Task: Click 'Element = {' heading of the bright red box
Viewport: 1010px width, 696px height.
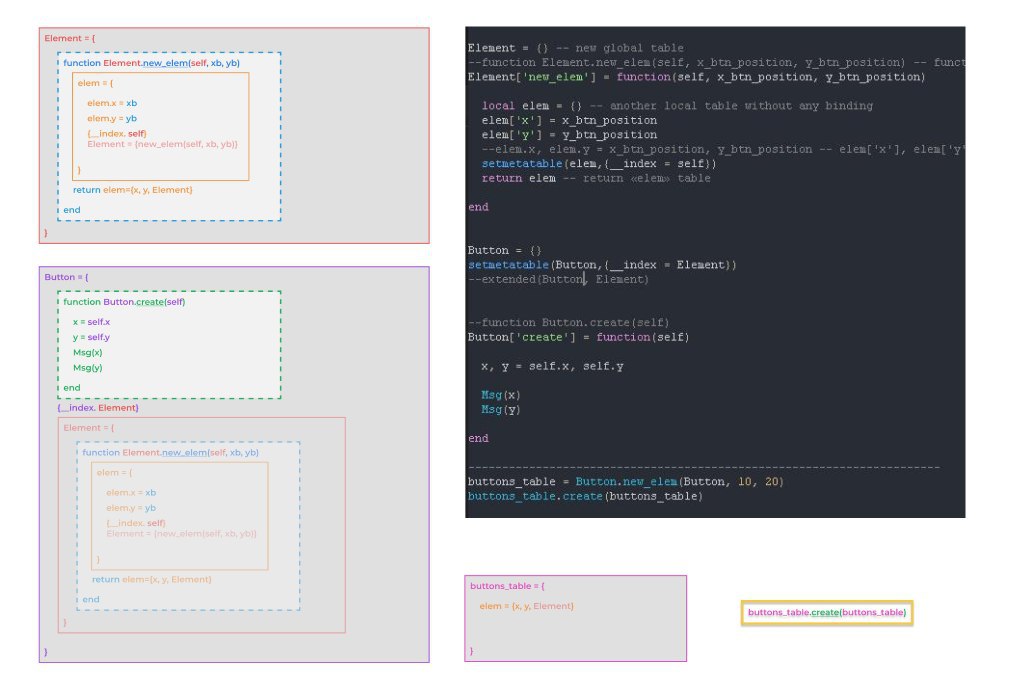Action: click(70, 39)
